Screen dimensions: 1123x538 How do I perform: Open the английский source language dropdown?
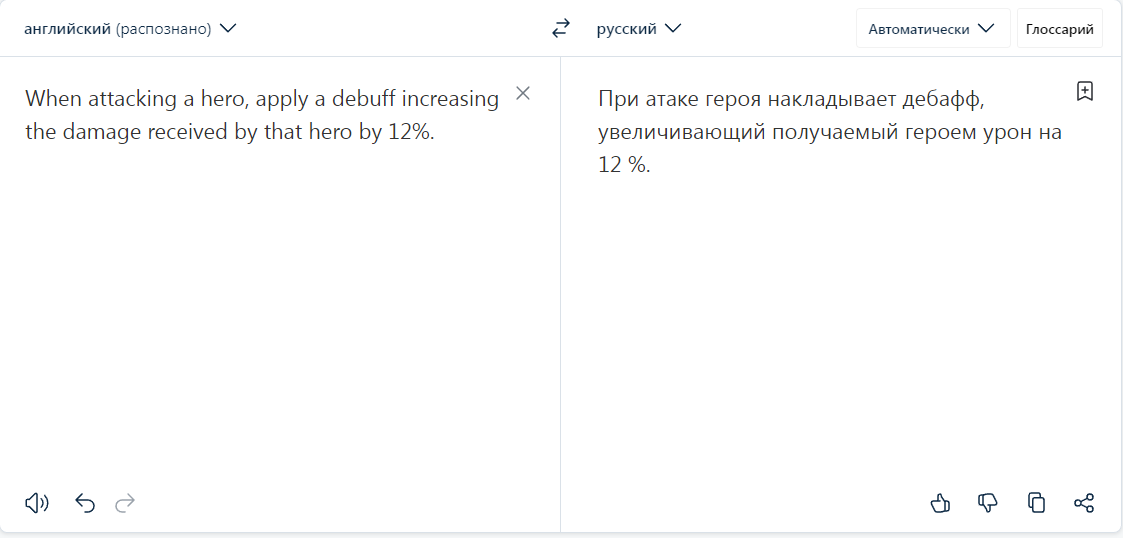[130, 29]
